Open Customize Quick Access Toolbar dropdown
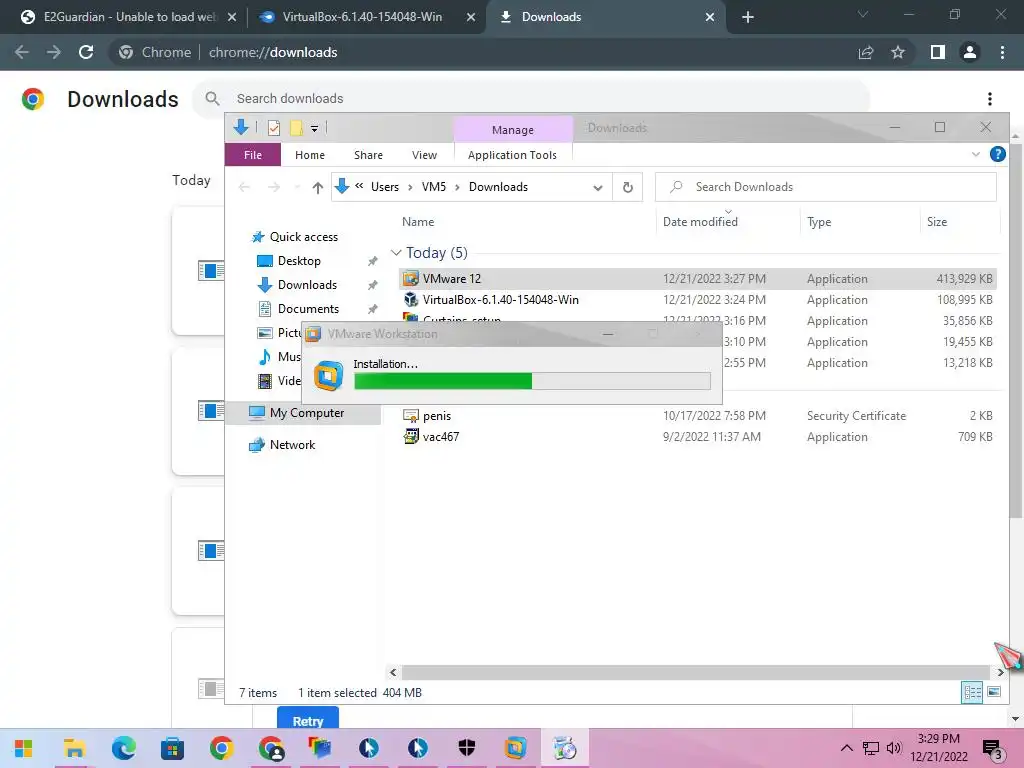Image resolution: width=1024 pixels, height=768 pixels. (x=314, y=128)
